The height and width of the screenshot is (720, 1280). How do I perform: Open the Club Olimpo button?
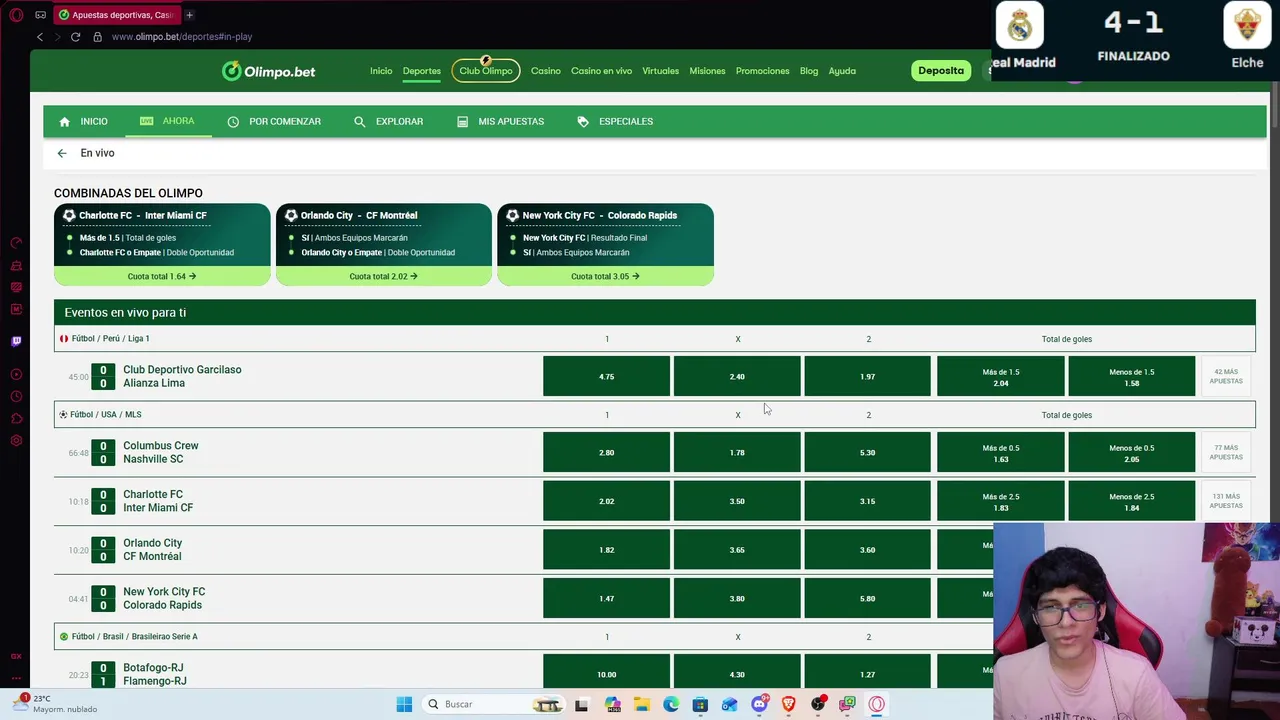[x=486, y=71]
